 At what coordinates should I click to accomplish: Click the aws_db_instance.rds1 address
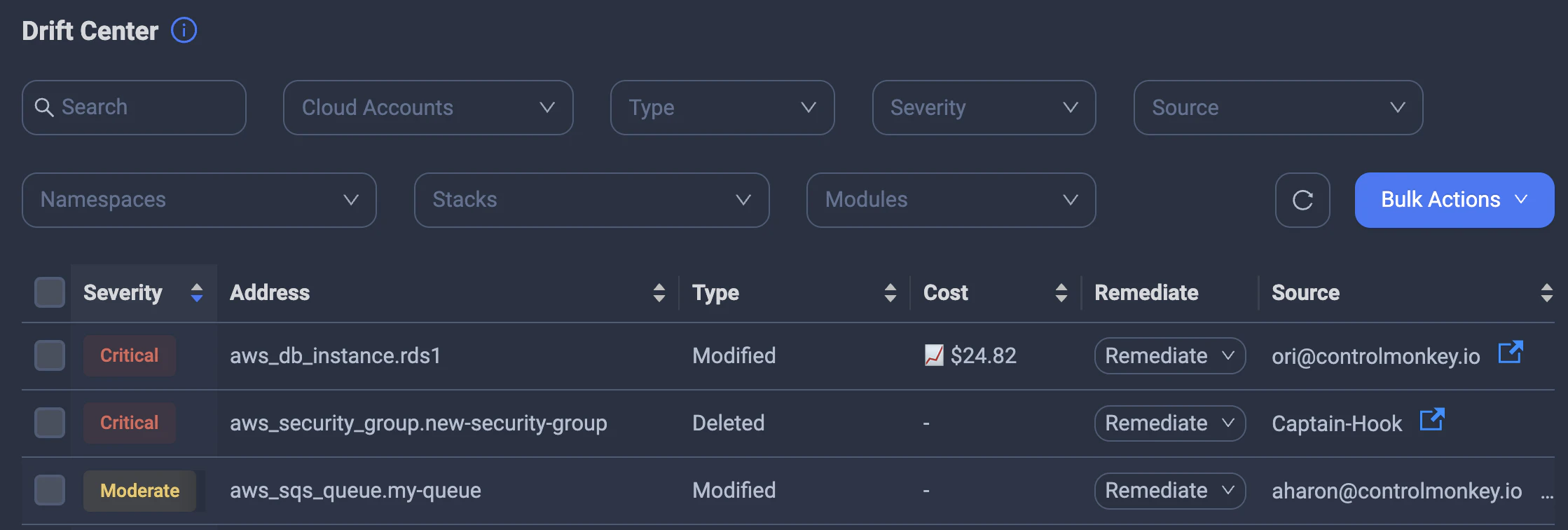tap(335, 356)
